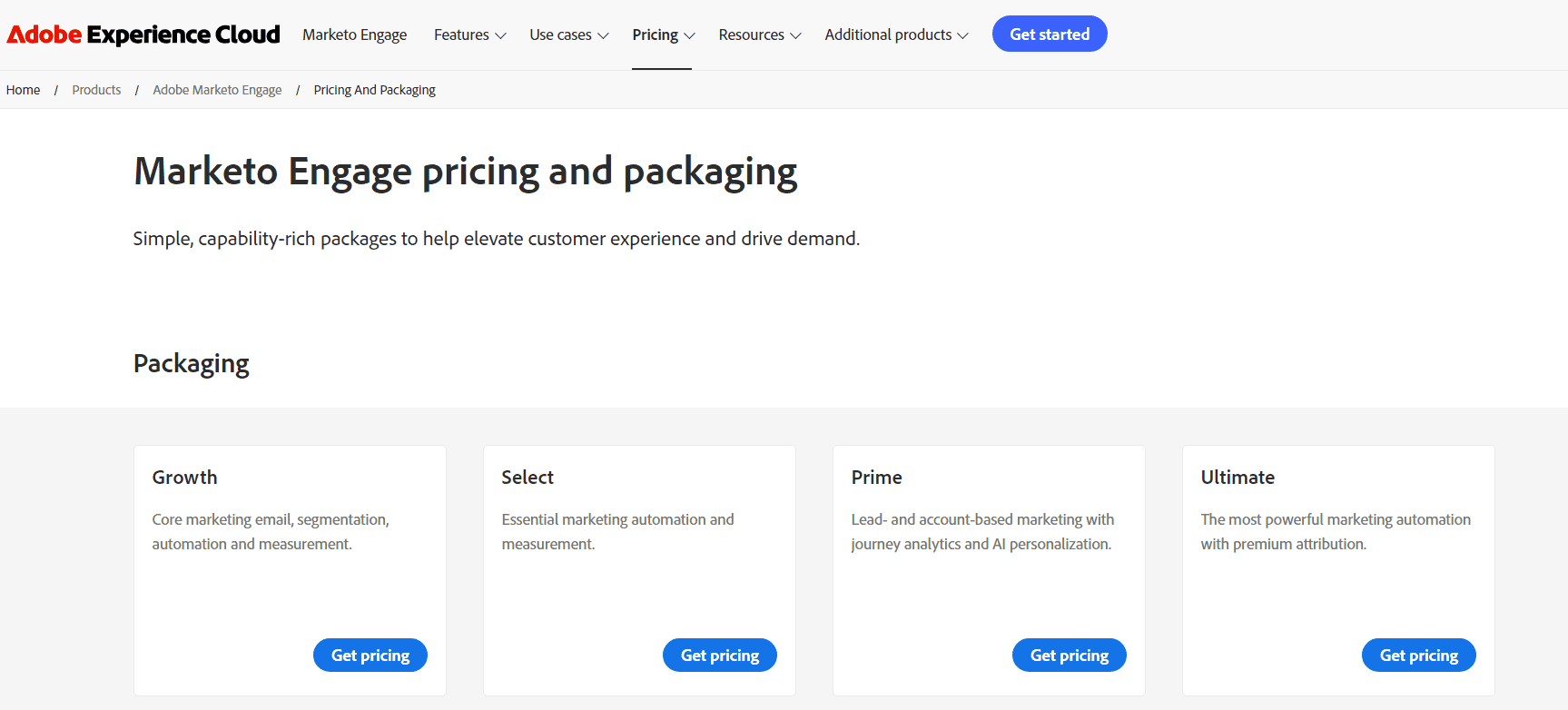Click Pricing And Packaging breadcrumb item
The width and height of the screenshot is (1568, 710).
pyautogui.click(x=374, y=90)
